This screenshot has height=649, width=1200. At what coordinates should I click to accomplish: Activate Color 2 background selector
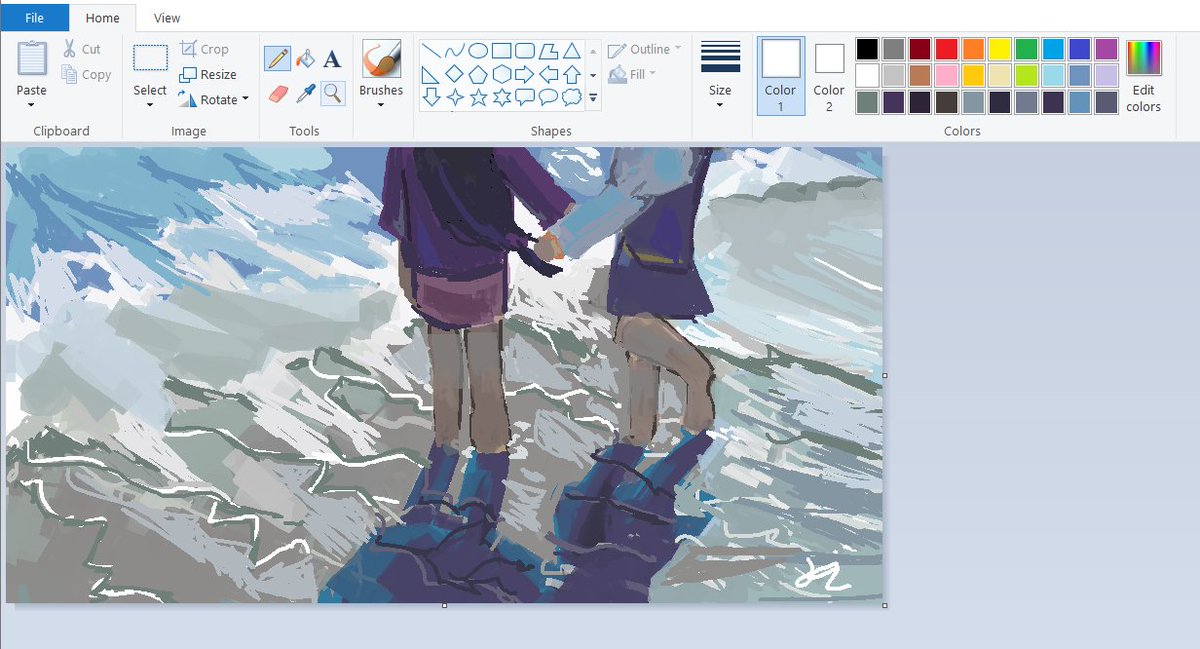tap(829, 76)
